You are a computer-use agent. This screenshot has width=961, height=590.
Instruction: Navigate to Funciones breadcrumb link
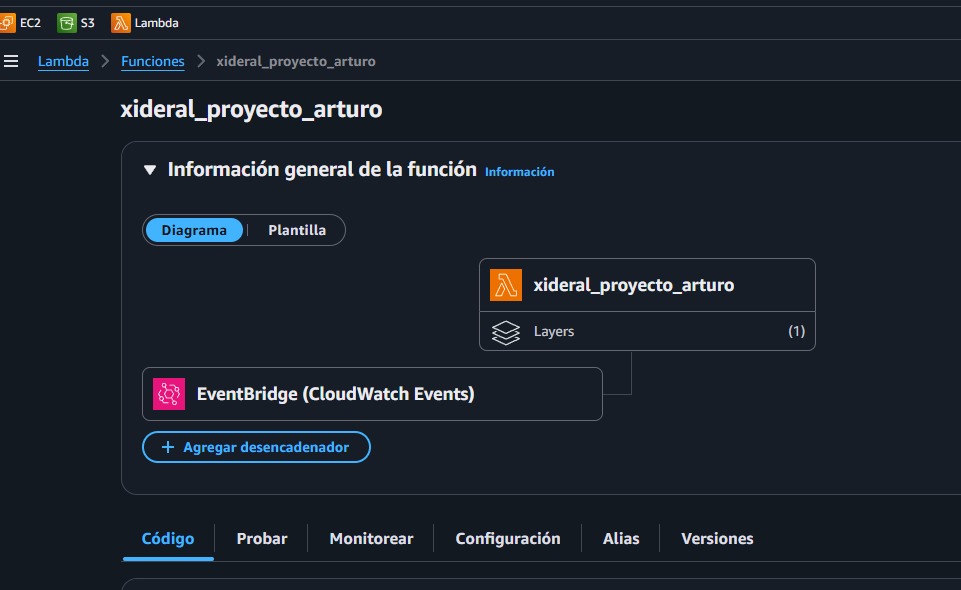(153, 61)
